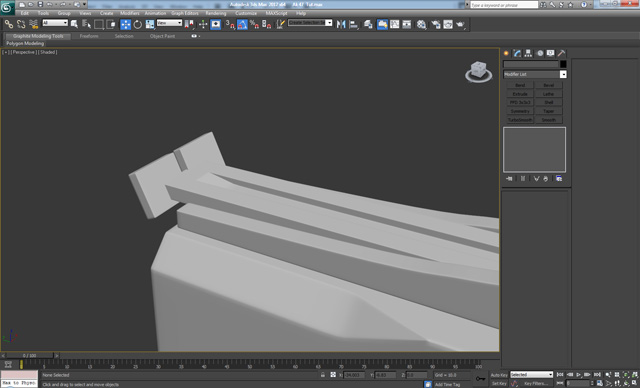The width and height of the screenshot is (640, 388).
Task: Open the MAXScript menu
Action: tap(276, 13)
